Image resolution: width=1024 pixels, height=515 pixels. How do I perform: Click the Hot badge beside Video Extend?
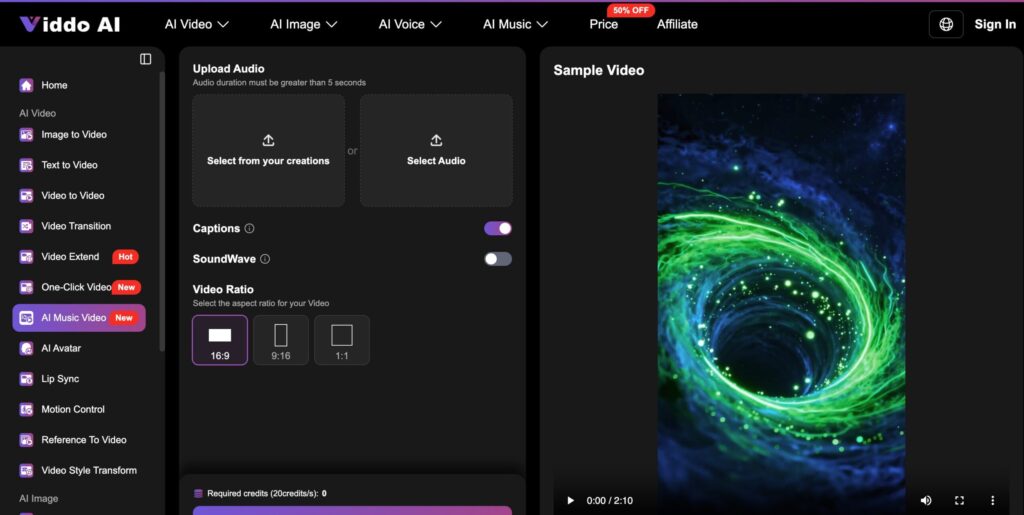tap(125, 257)
